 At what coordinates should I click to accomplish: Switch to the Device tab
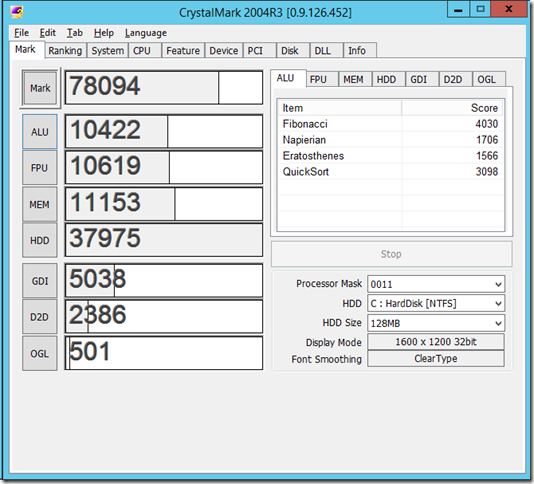(223, 51)
